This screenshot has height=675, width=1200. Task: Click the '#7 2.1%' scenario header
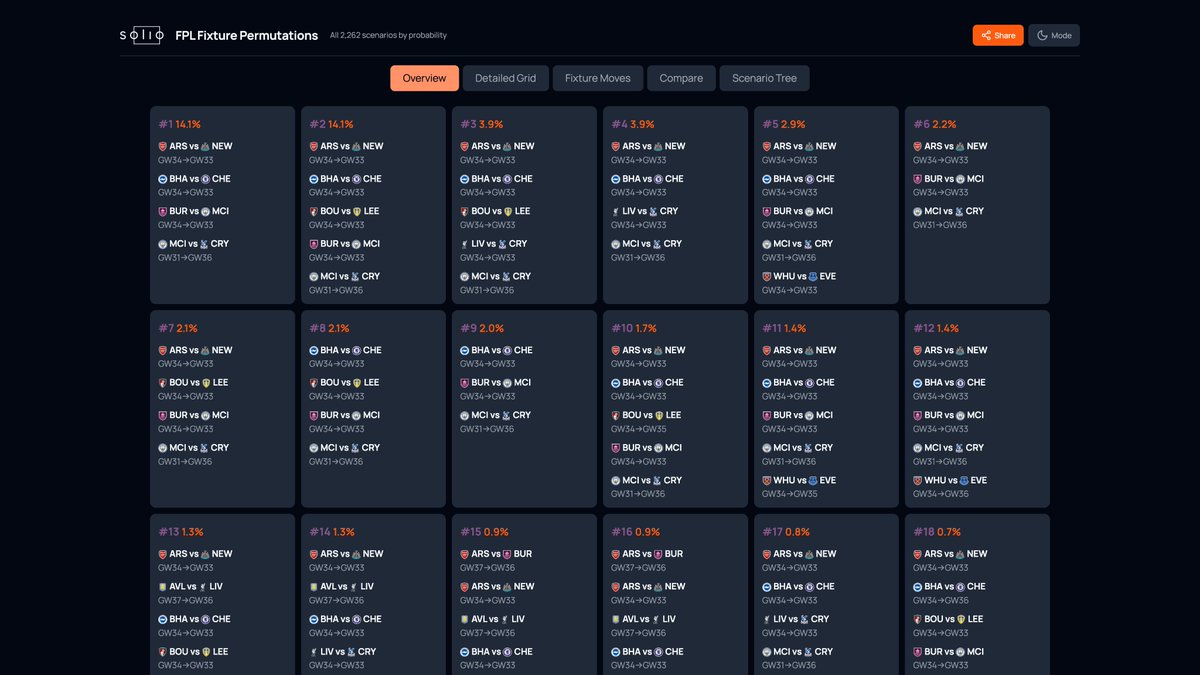179,328
